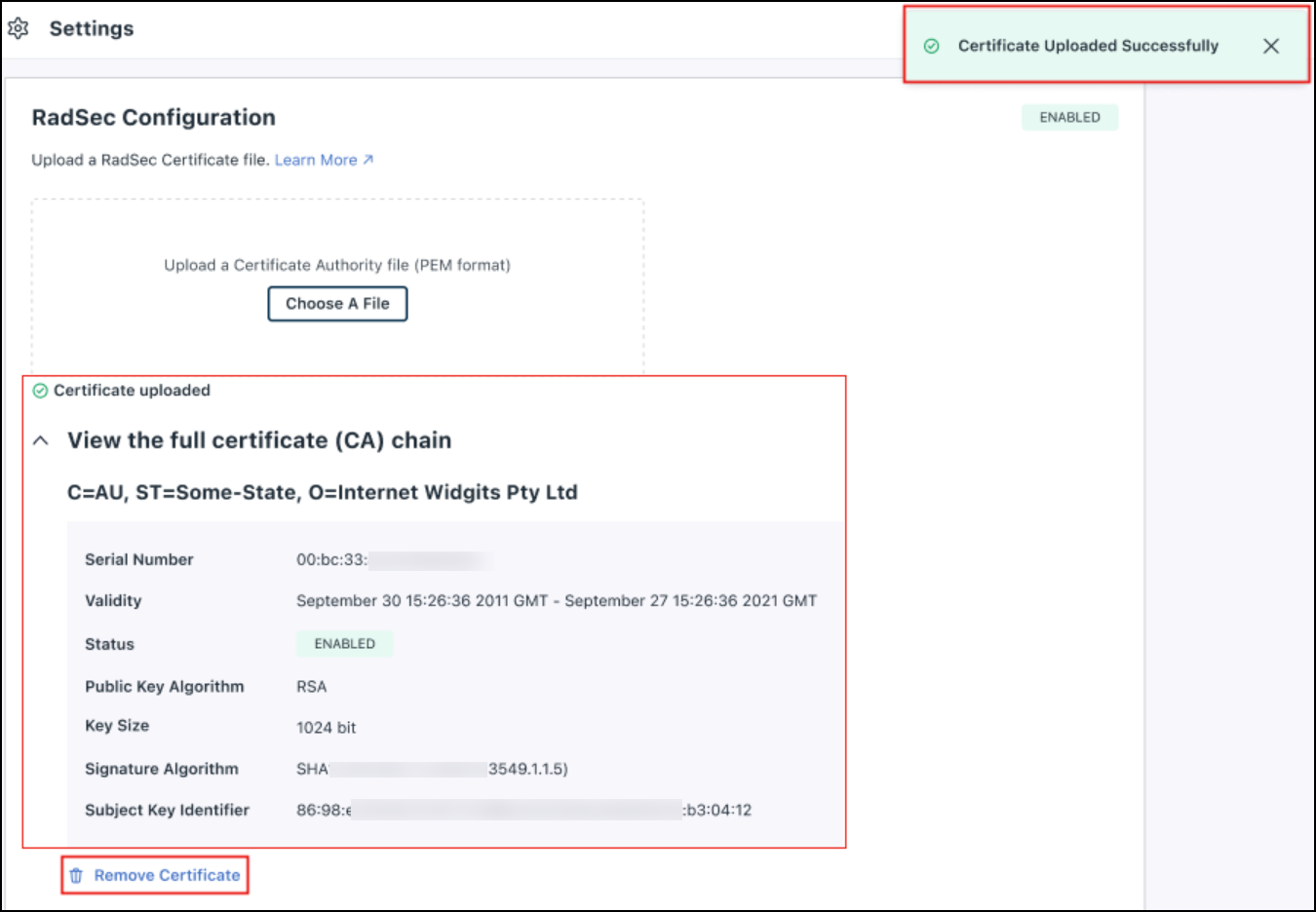Dismiss the Certificate Uploaded Successfully notification
Image resolution: width=1316 pixels, height=912 pixels.
[1270, 45]
